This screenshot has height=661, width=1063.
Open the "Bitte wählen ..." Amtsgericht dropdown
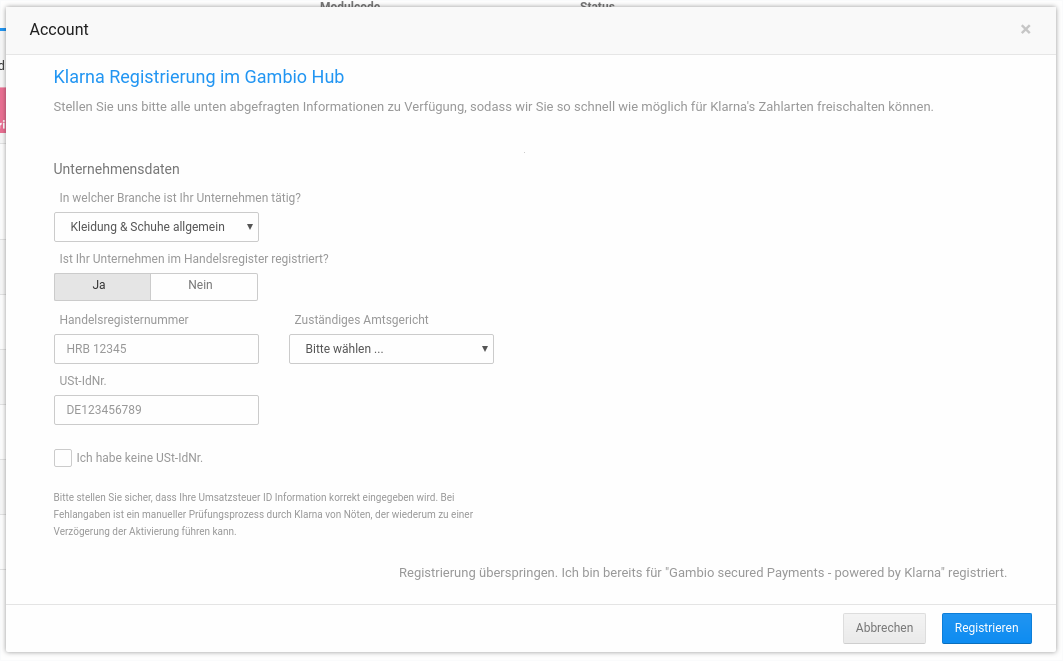pyautogui.click(x=391, y=348)
